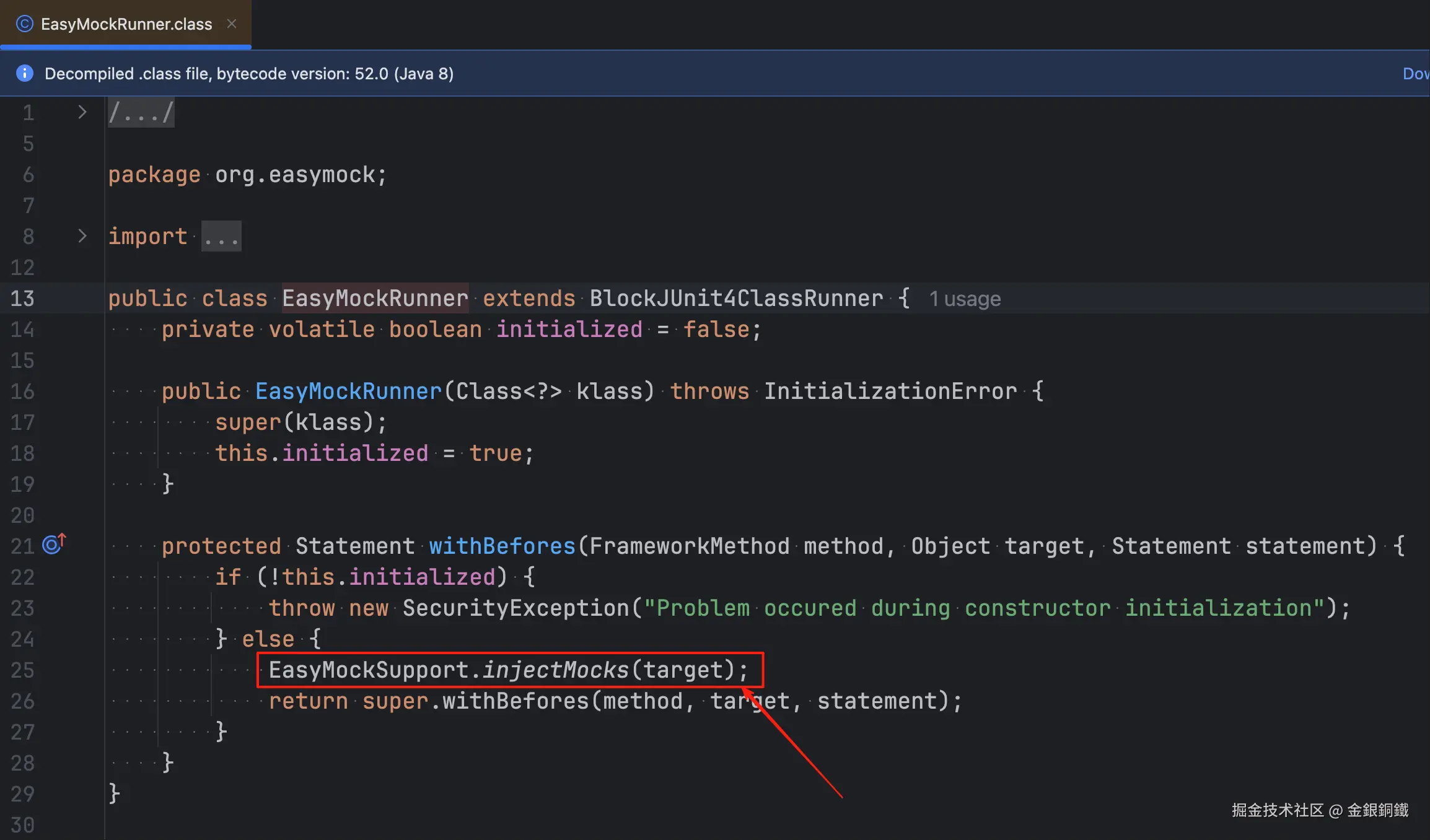Expand the folded imports chevron

pos(82,236)
